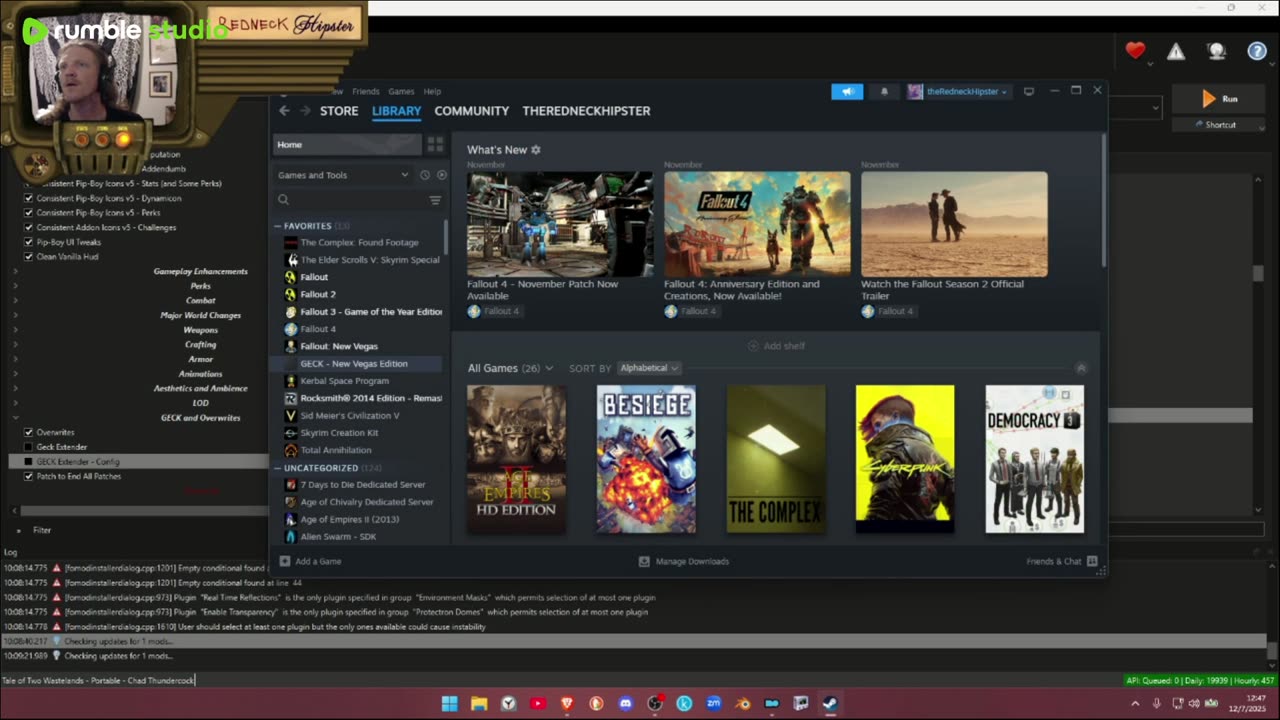The height and width of the screenshot is (720, 1280).
Task: Collapse the Uncategorized category
Action: coord(278,468)
